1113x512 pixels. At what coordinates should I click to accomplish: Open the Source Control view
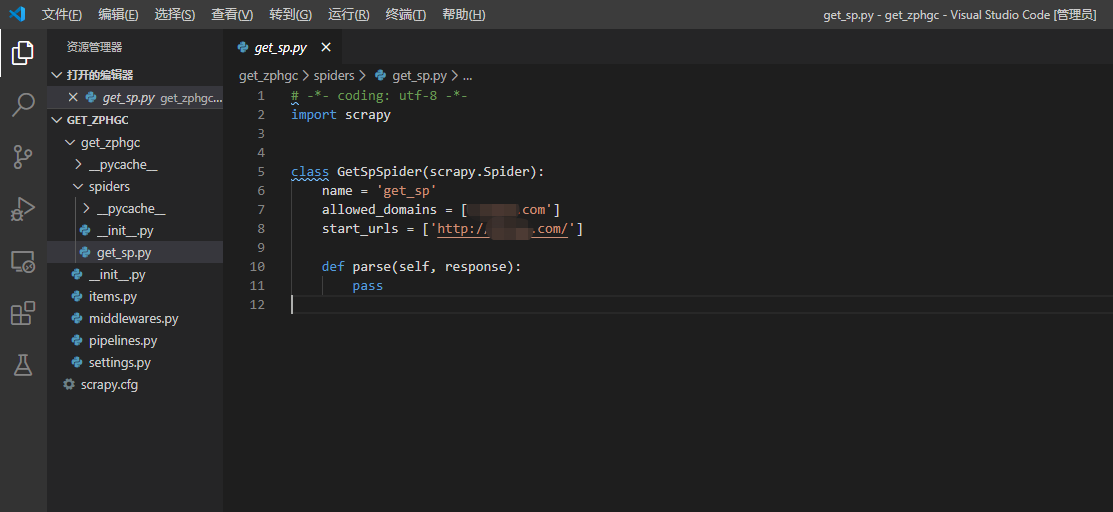point(23,157)
